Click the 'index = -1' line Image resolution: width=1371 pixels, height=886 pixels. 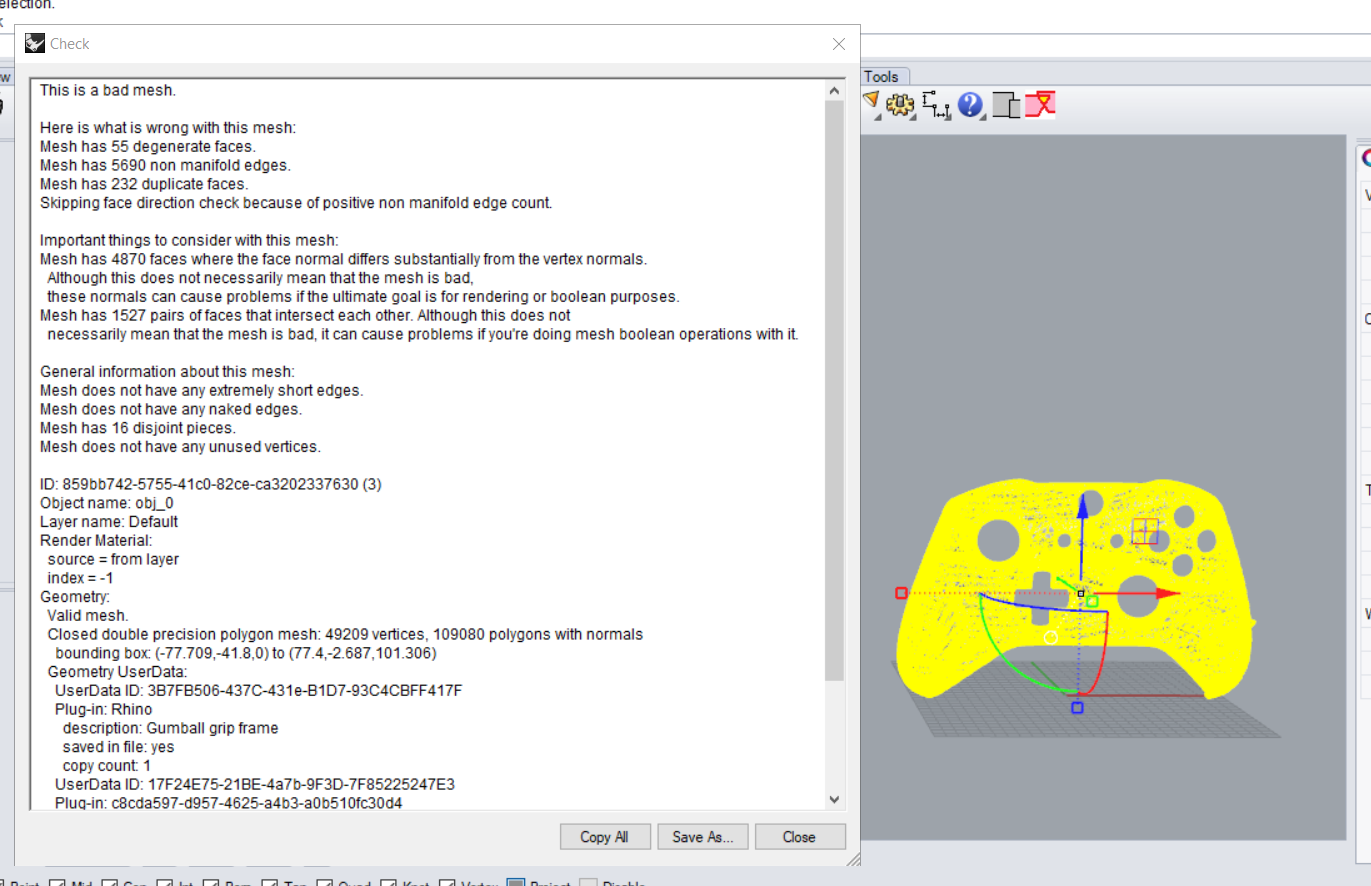[x=76, y=578]
